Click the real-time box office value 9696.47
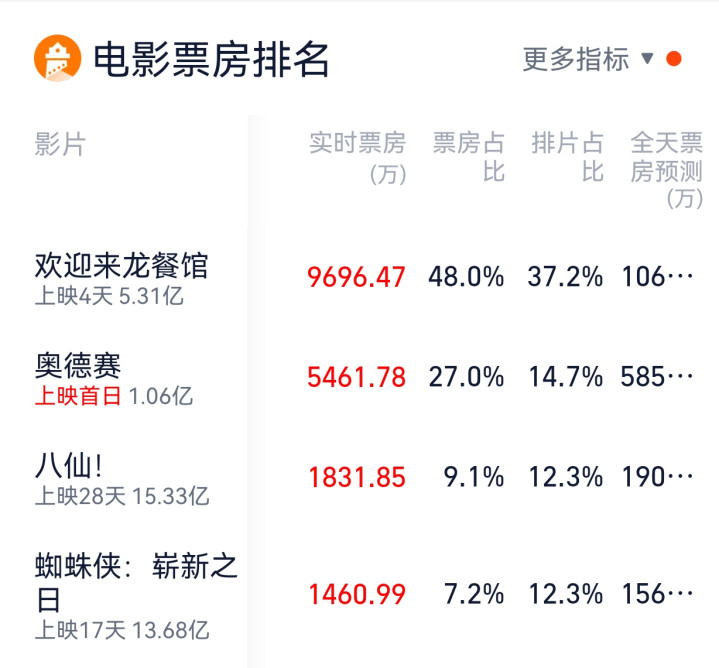 [x=356, y=277]
